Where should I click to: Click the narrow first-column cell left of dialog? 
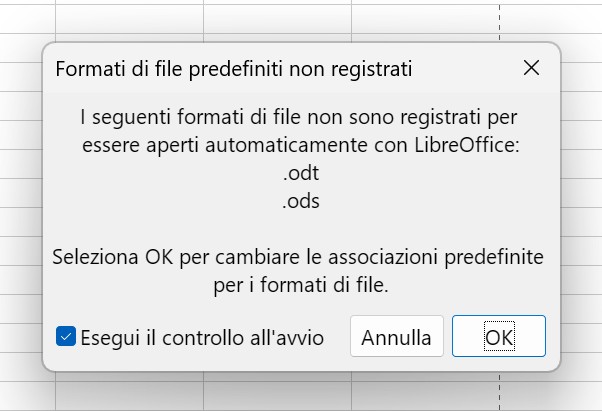(x=21, y=193)
